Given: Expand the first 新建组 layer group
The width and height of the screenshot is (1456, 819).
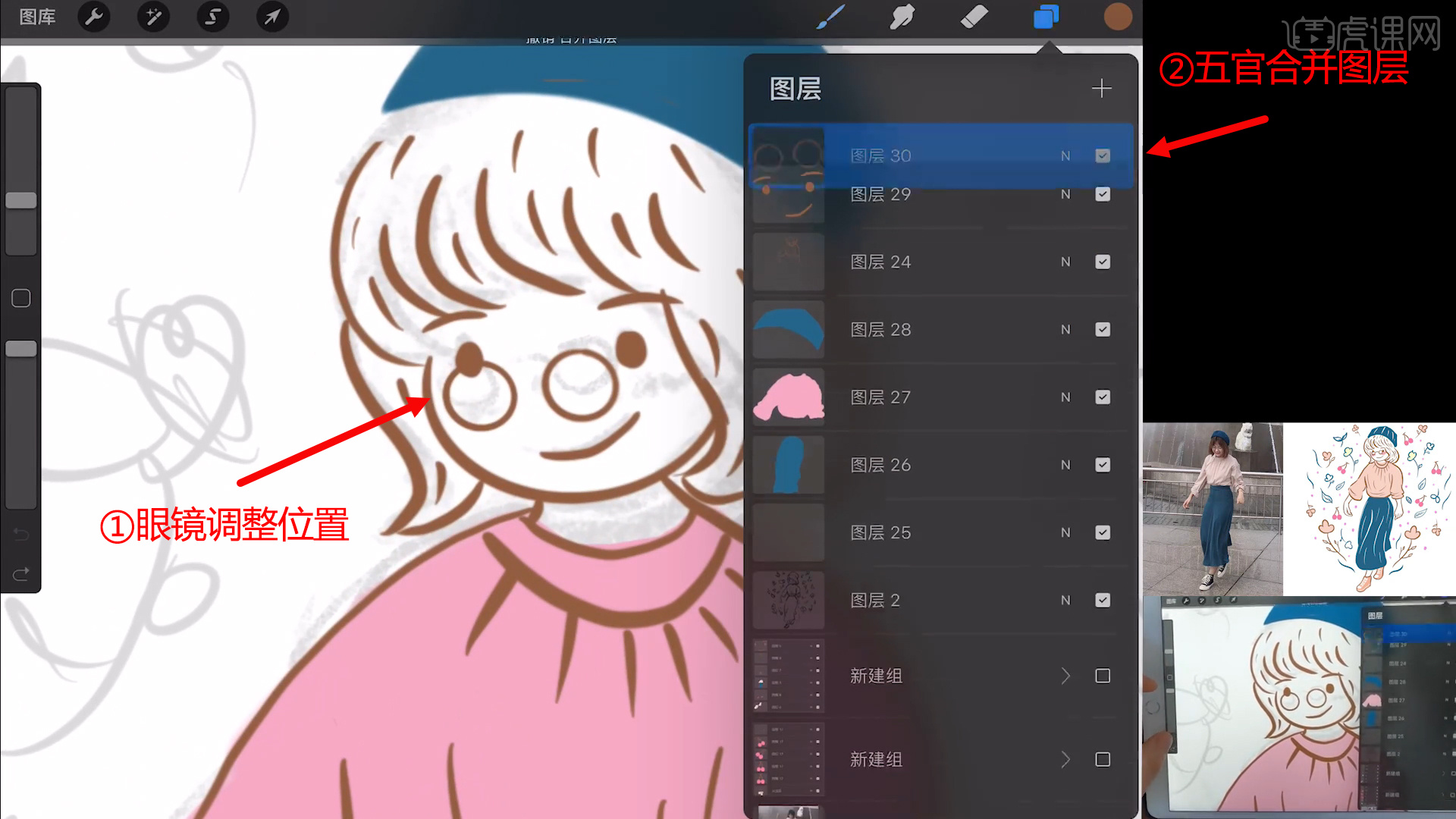Looking at the screenshot, I should coord(1065,675).
